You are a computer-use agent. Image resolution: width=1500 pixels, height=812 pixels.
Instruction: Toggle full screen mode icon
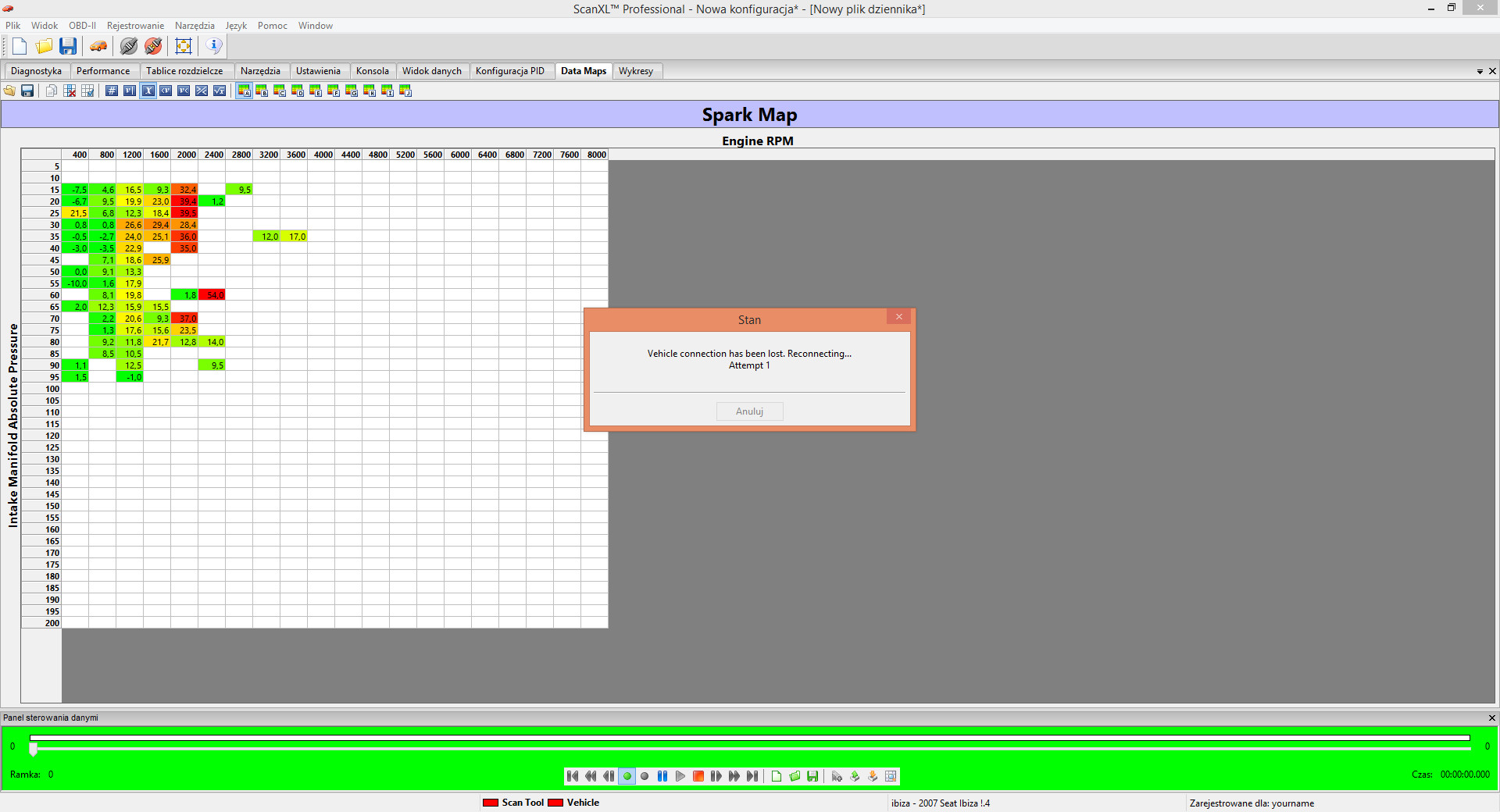coord(184,46)
